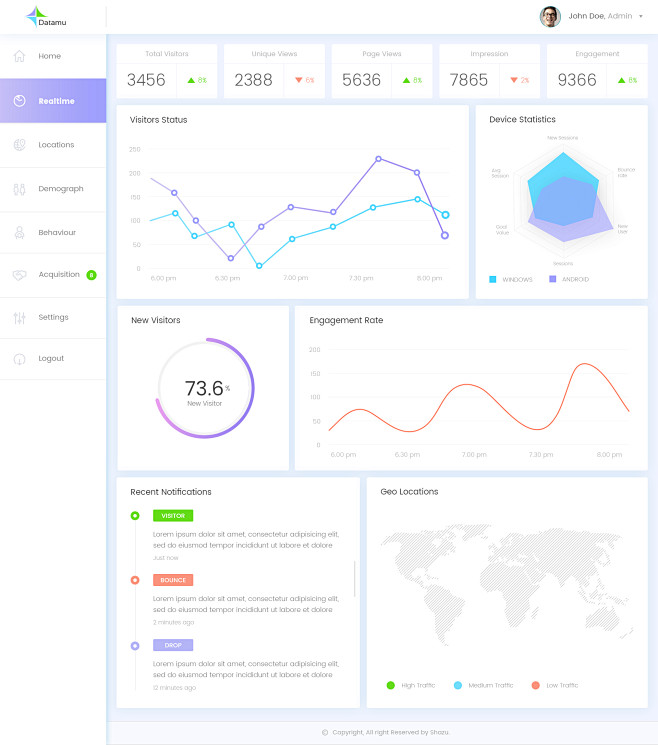
Task: Click the Device Statistics panel title
Action: (522, 120)
